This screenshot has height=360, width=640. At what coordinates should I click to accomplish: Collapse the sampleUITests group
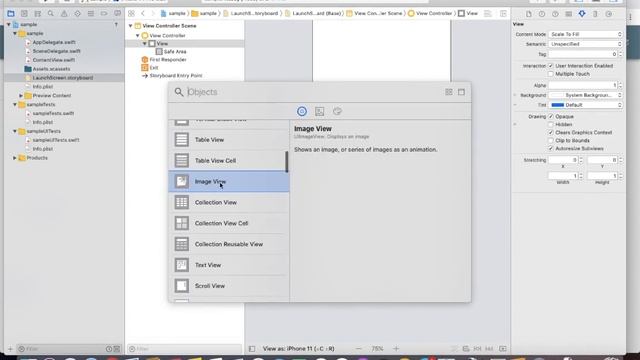15,131
